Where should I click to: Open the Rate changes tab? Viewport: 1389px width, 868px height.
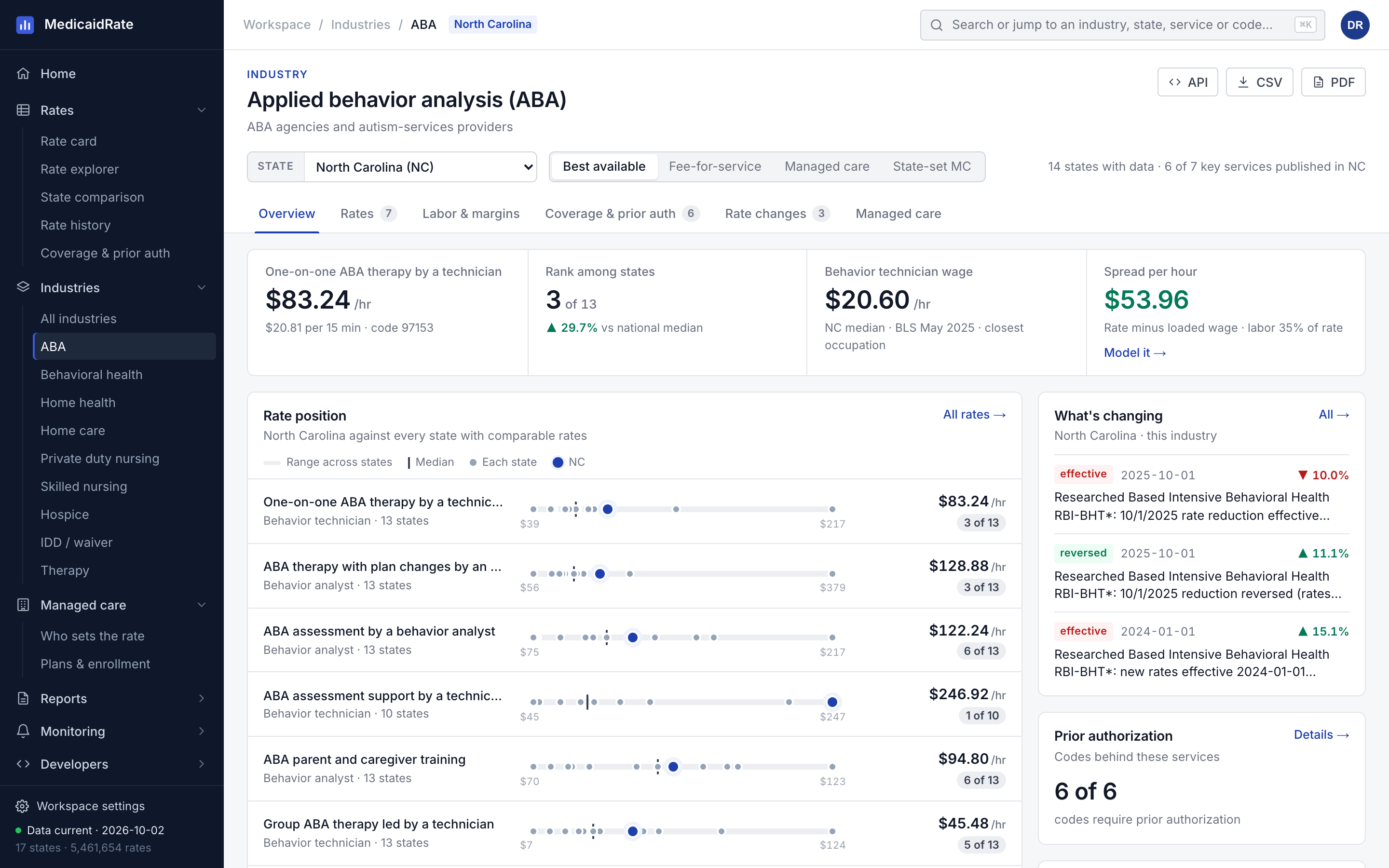click(777, 214)
